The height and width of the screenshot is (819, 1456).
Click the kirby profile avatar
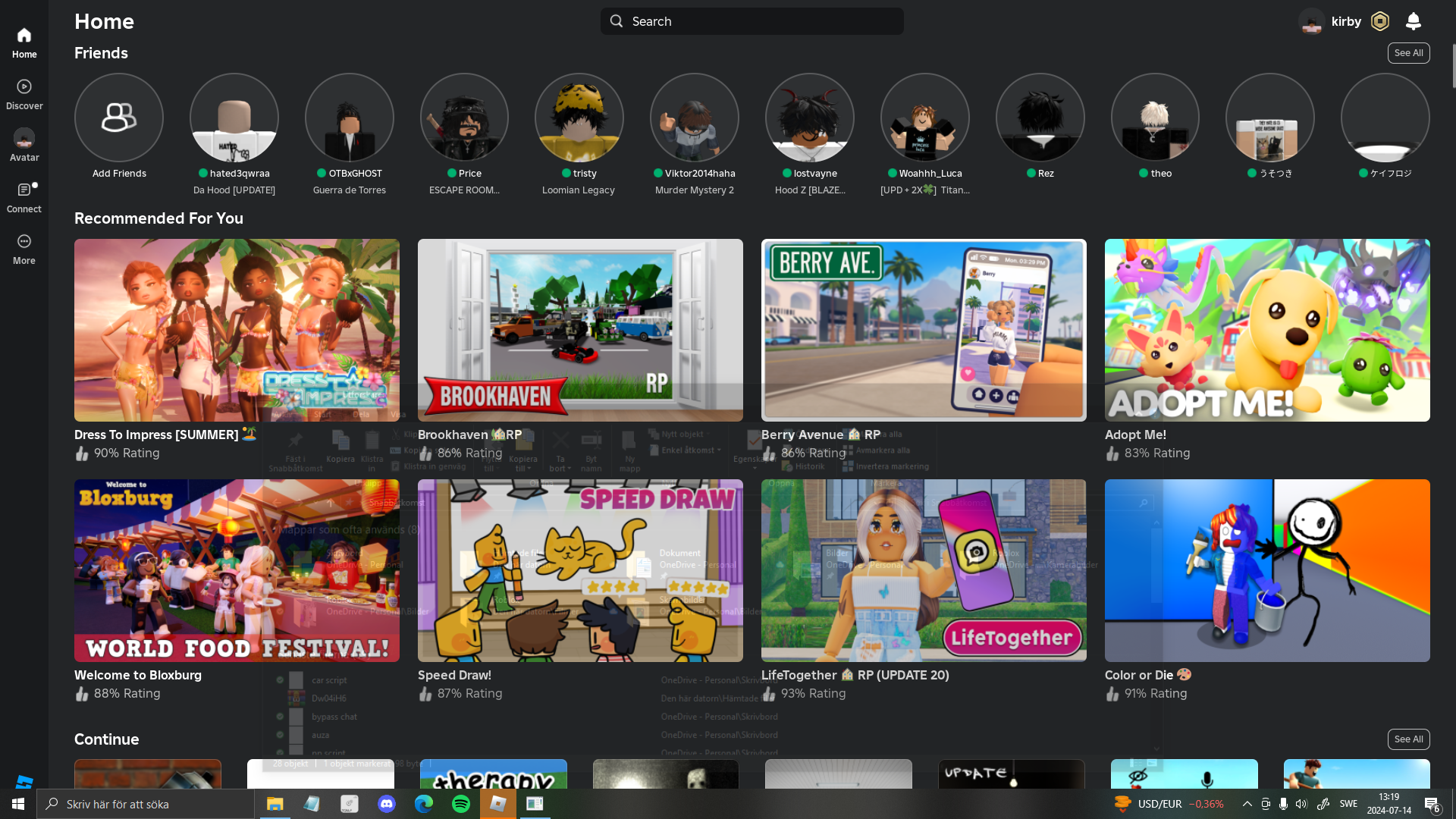(x=1312, y=21)
